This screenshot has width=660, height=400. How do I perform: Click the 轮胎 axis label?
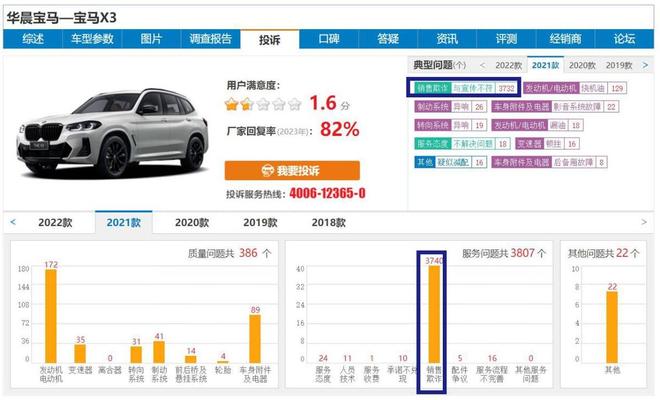(x=223, y=370)
